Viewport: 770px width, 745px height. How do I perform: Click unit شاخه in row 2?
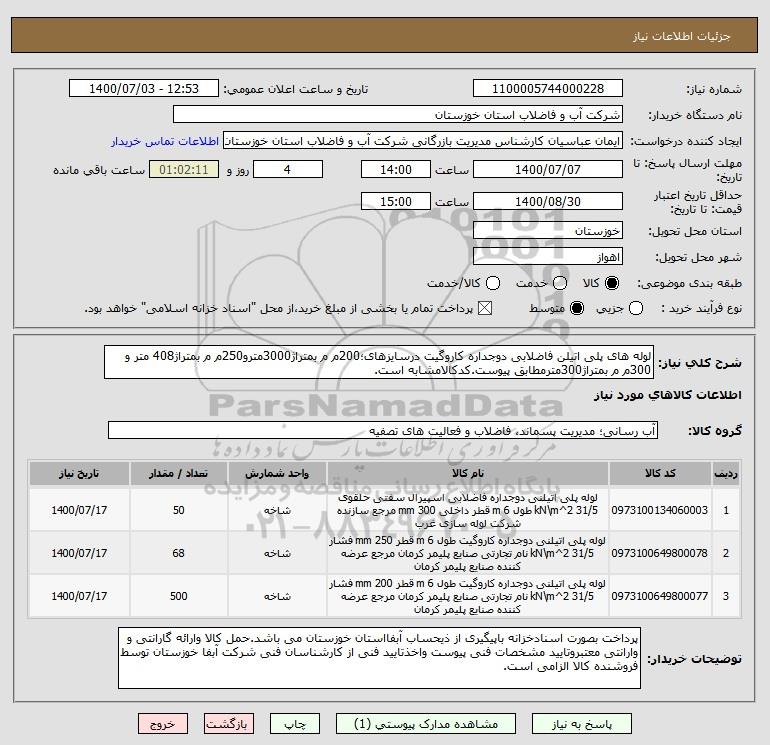point(277,553)
